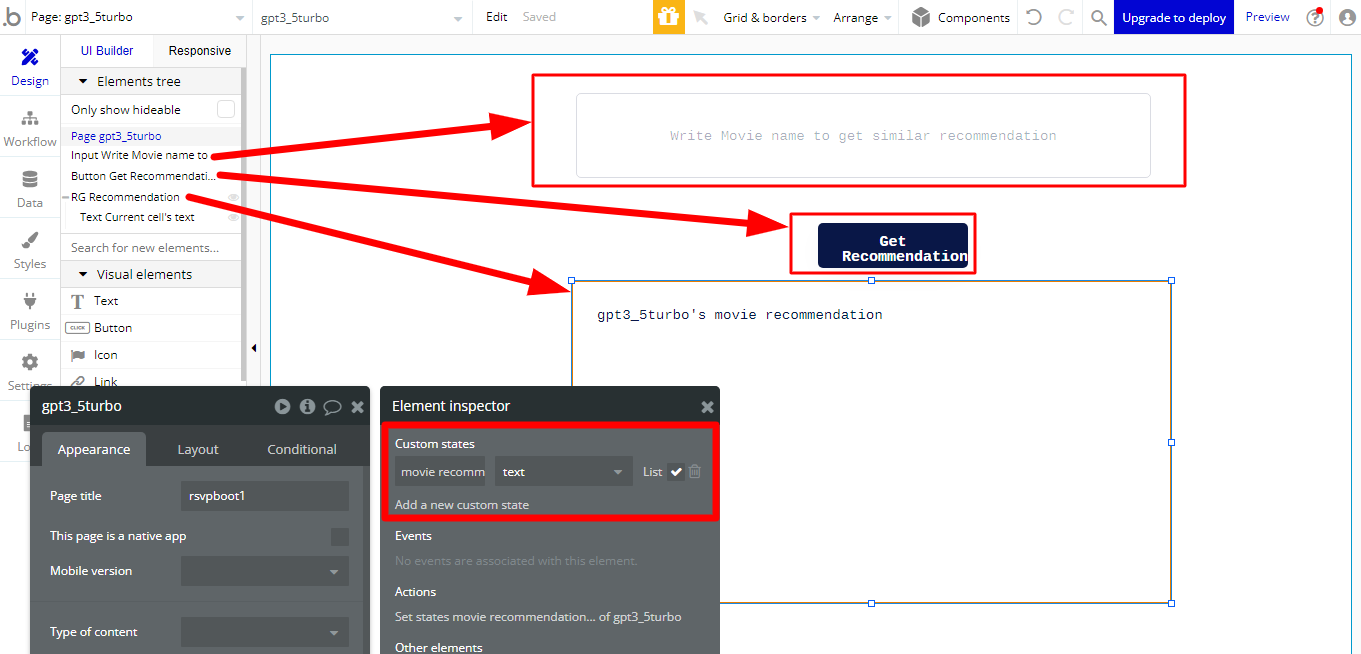Select the Appearance tab

pos(93,449)
